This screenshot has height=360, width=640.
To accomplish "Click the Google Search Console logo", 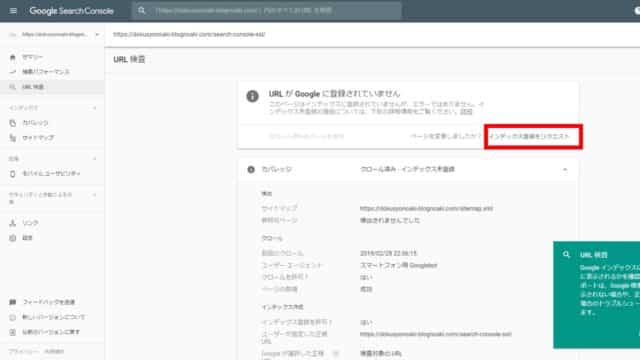I will click(x=71, y=11).
